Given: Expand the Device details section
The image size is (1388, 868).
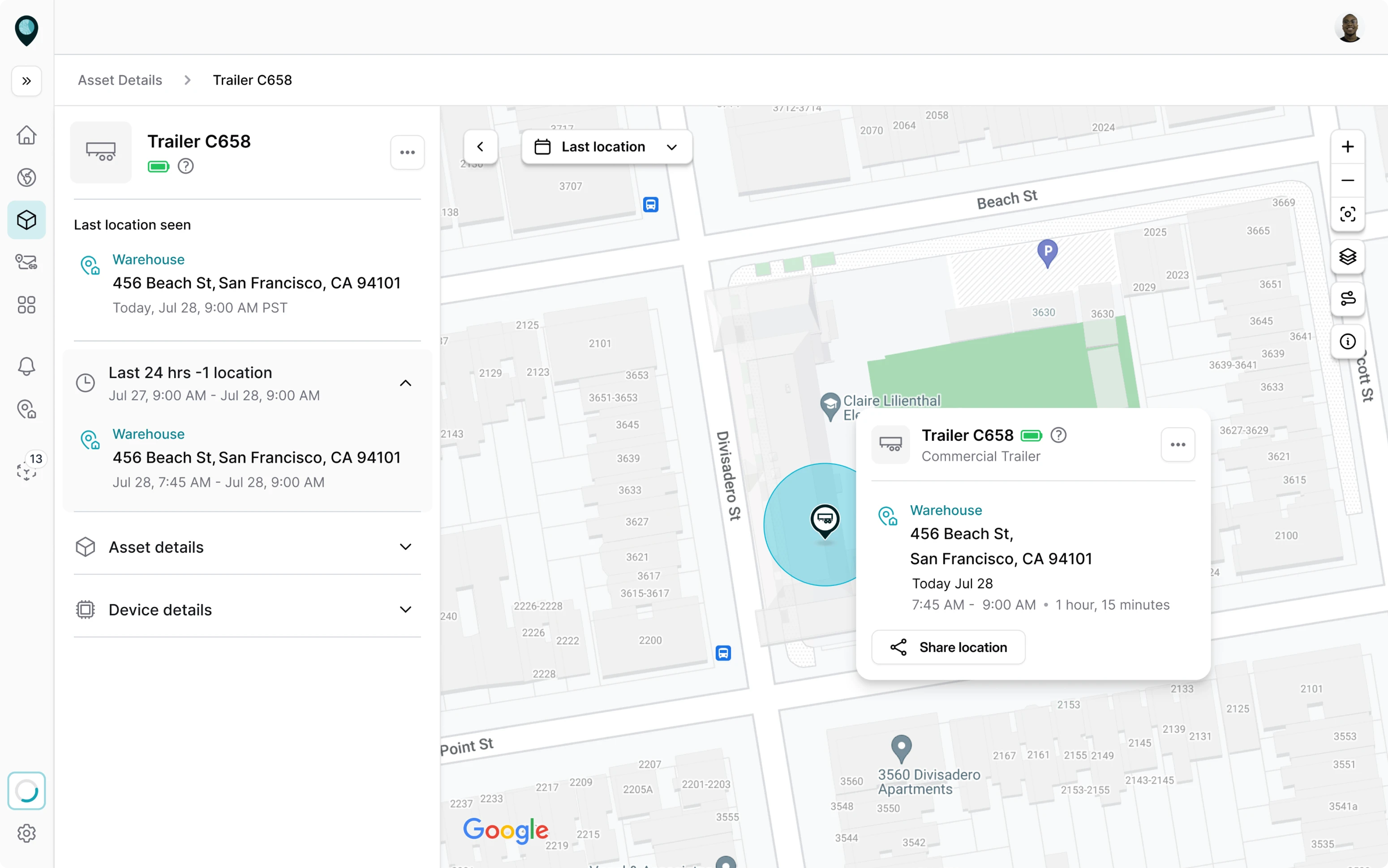Looking at the screenshot, I should pyautogui.click(x=406, y=609).
